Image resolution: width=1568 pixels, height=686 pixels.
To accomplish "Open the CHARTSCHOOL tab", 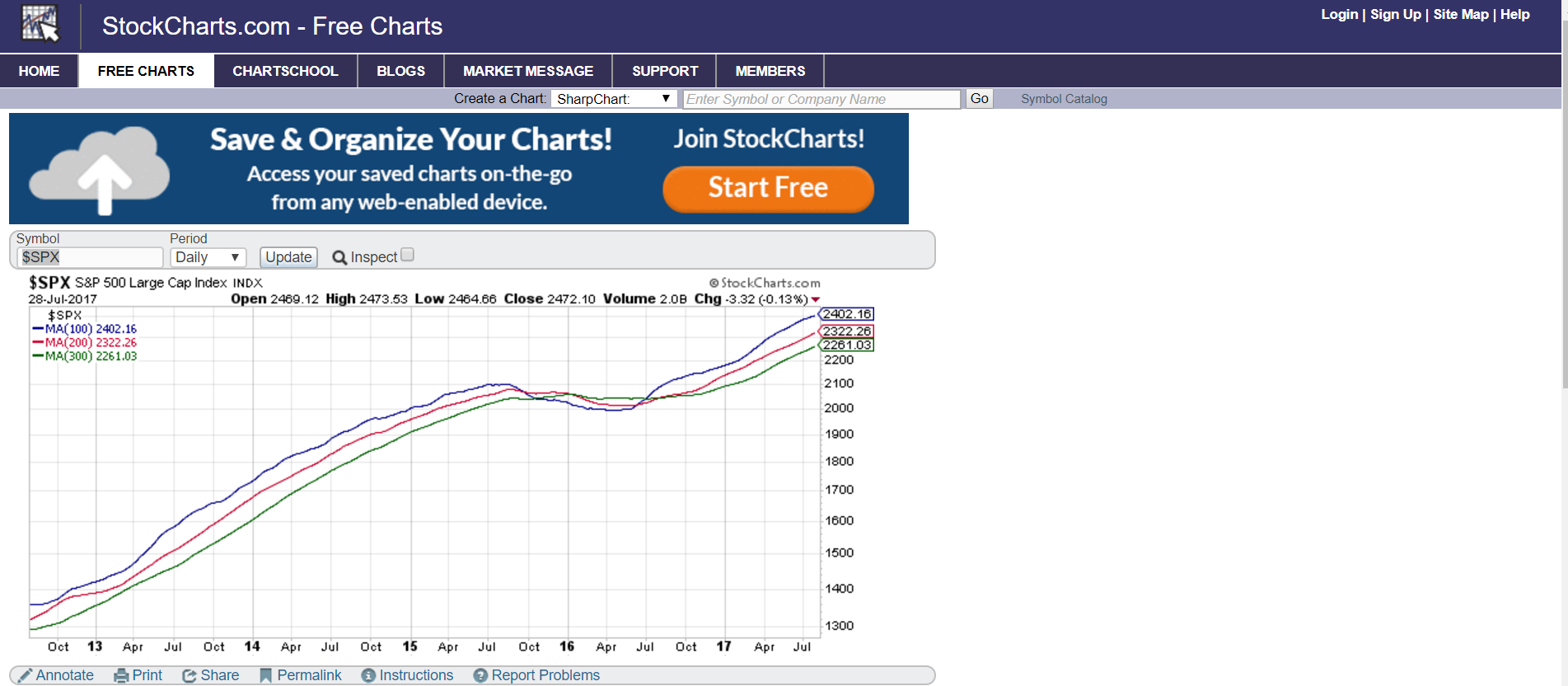I will 285,71.
